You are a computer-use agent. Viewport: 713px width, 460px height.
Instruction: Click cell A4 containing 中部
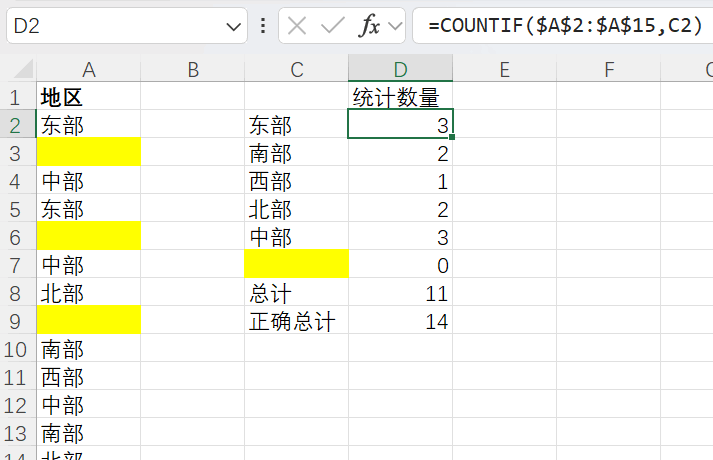89,180
